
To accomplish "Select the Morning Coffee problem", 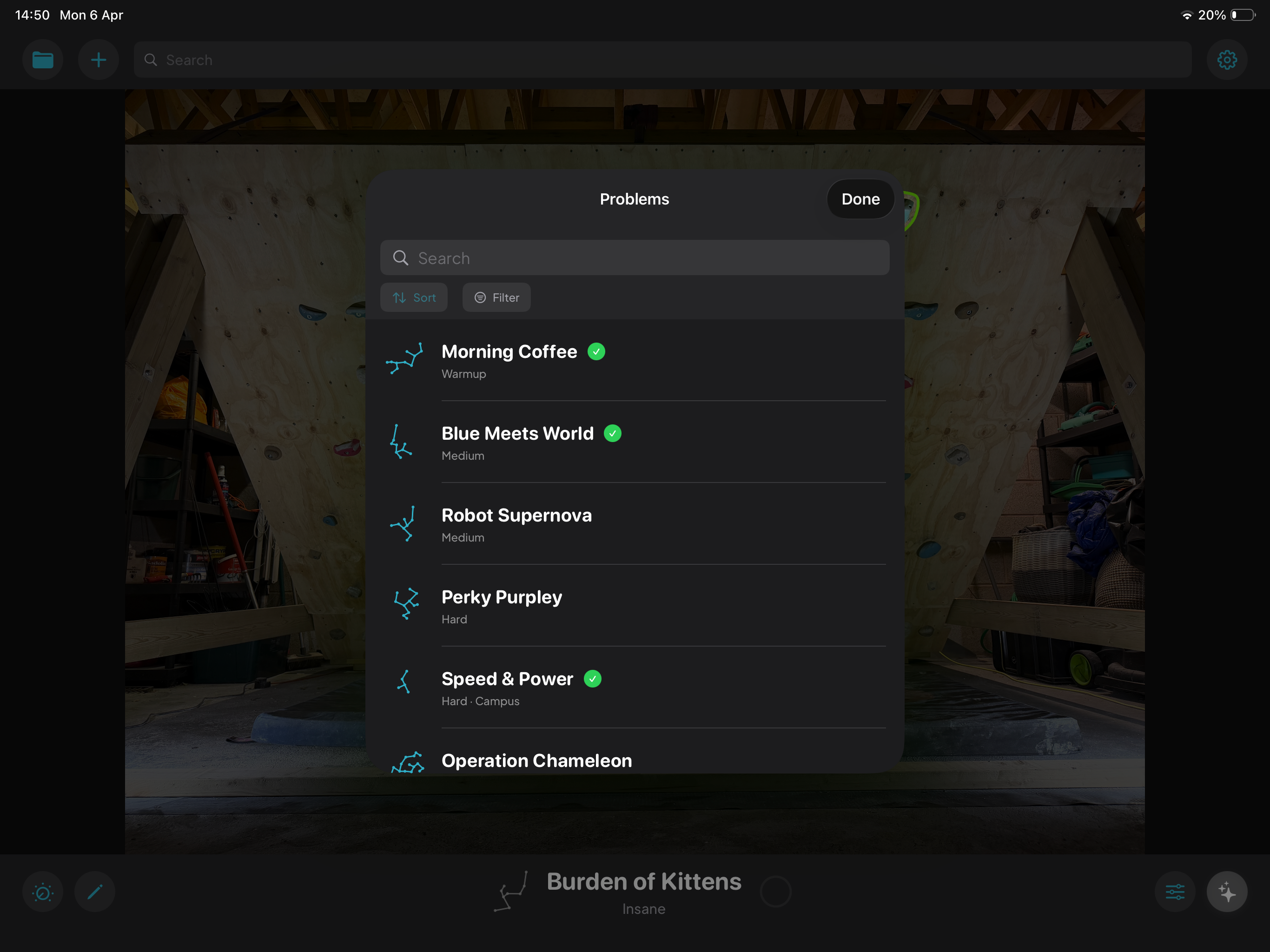I will click(635, 360).
